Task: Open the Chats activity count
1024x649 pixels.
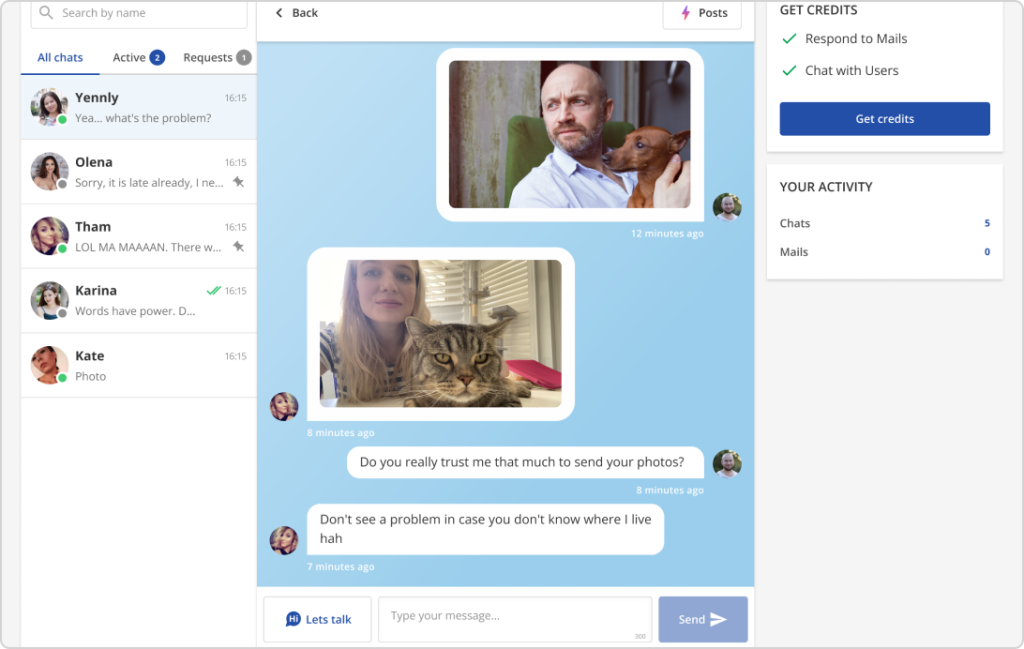Action: pos(986,224)
